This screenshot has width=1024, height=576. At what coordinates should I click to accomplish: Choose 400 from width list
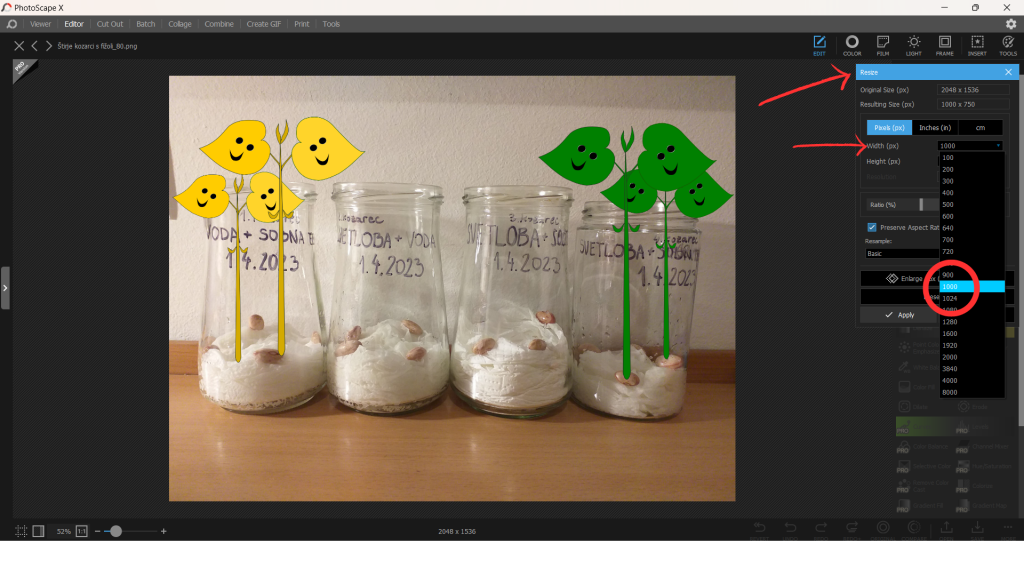click(972, 193)
